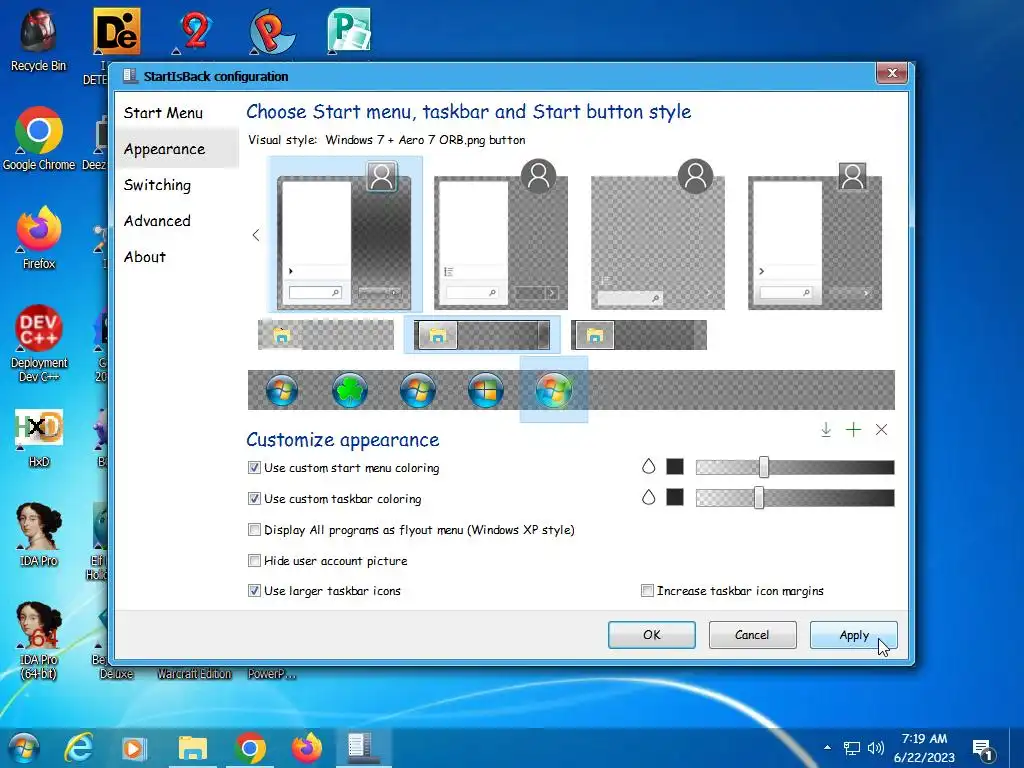
Task: Choose the green clover start button
Action: [x=350, y=391]
